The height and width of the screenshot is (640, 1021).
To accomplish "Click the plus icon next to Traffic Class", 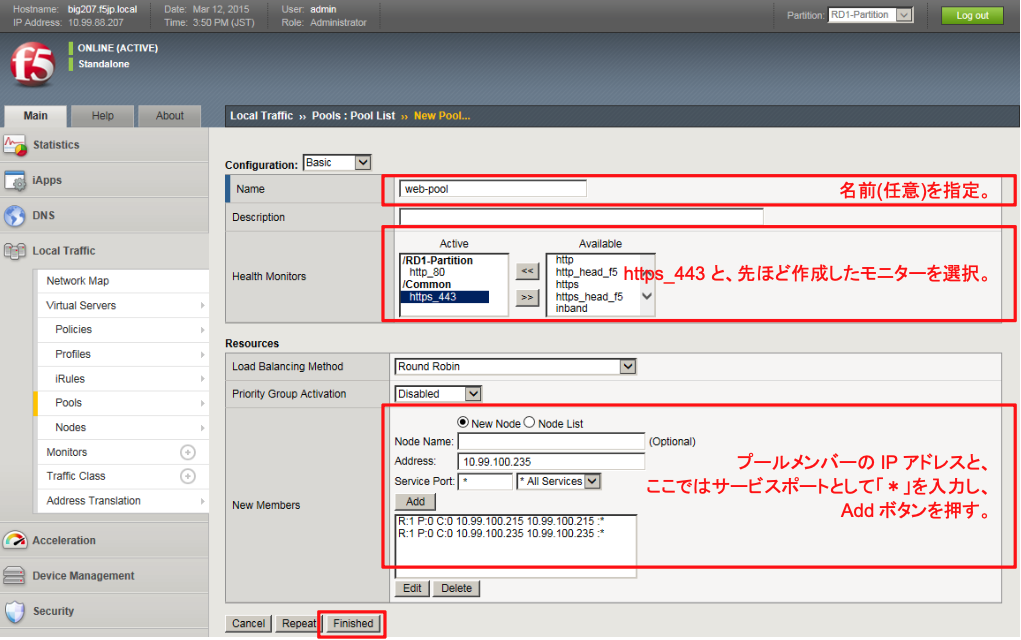I will coord(188,477).
